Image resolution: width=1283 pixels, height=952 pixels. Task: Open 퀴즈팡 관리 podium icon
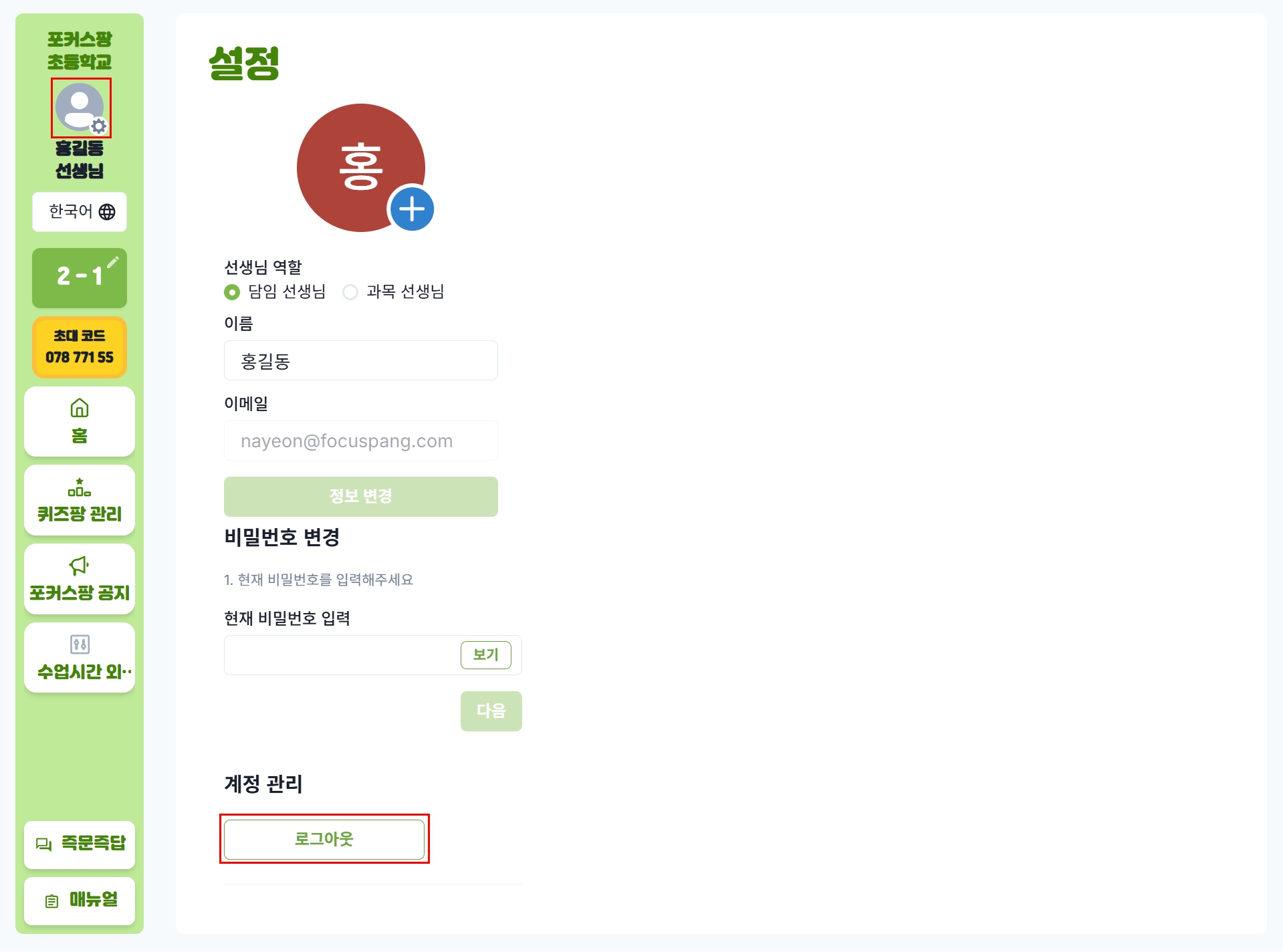[80, 487]
